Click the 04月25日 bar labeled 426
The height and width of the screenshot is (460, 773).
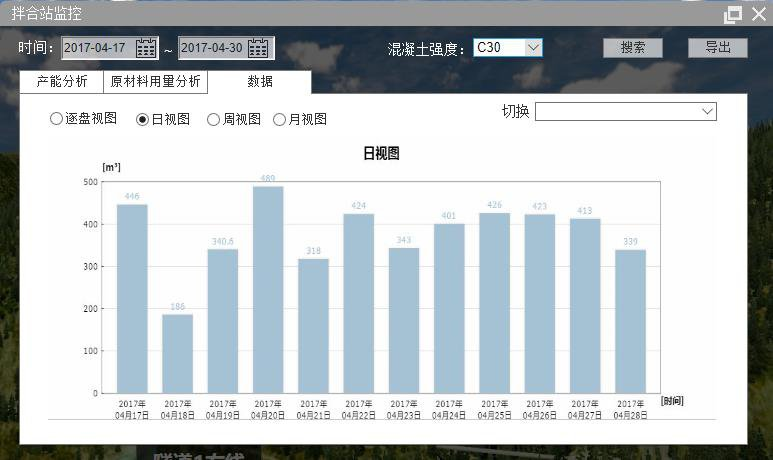[x=494, y=303]
